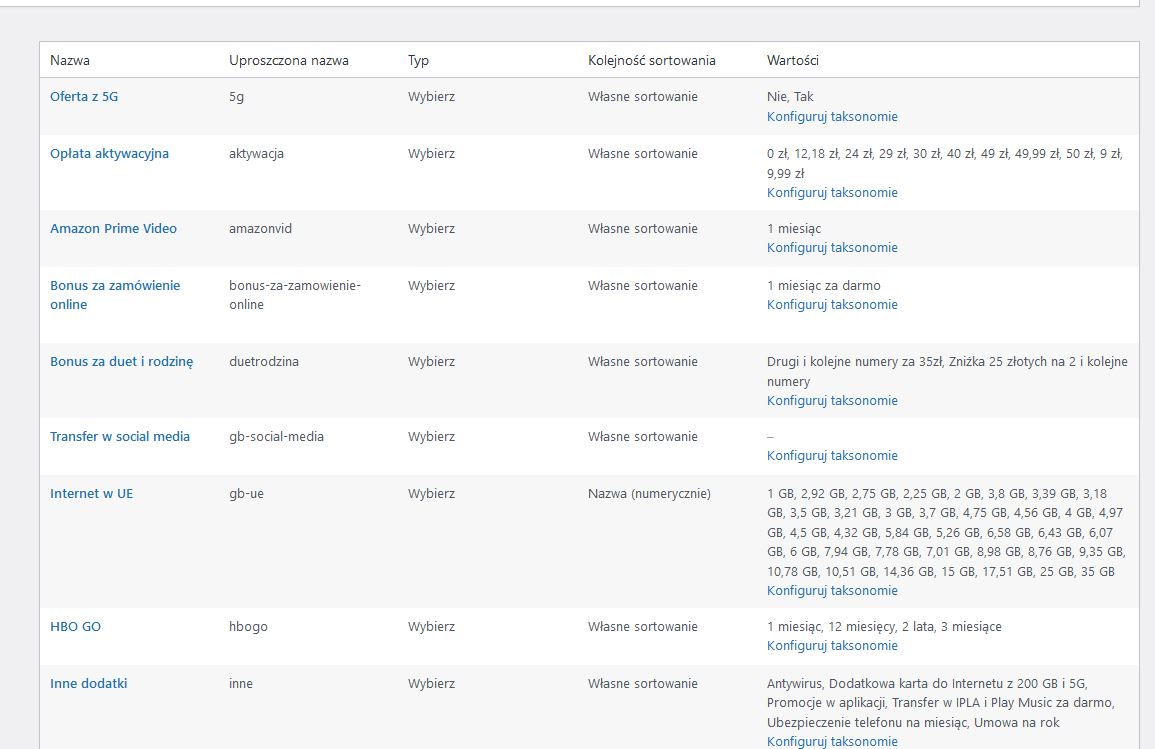Viewport: 1155px width, 749px height.
Task: Configure terms for Internet w UE
Action: (832, 591)
